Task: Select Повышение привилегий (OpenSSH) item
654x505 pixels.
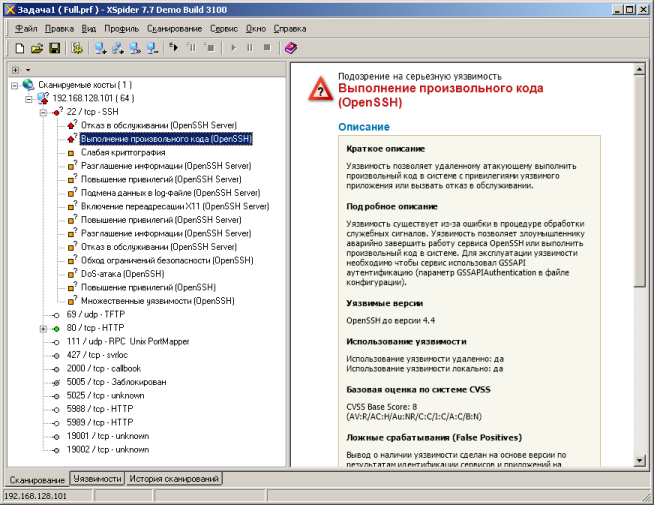Action: (148, 287)
